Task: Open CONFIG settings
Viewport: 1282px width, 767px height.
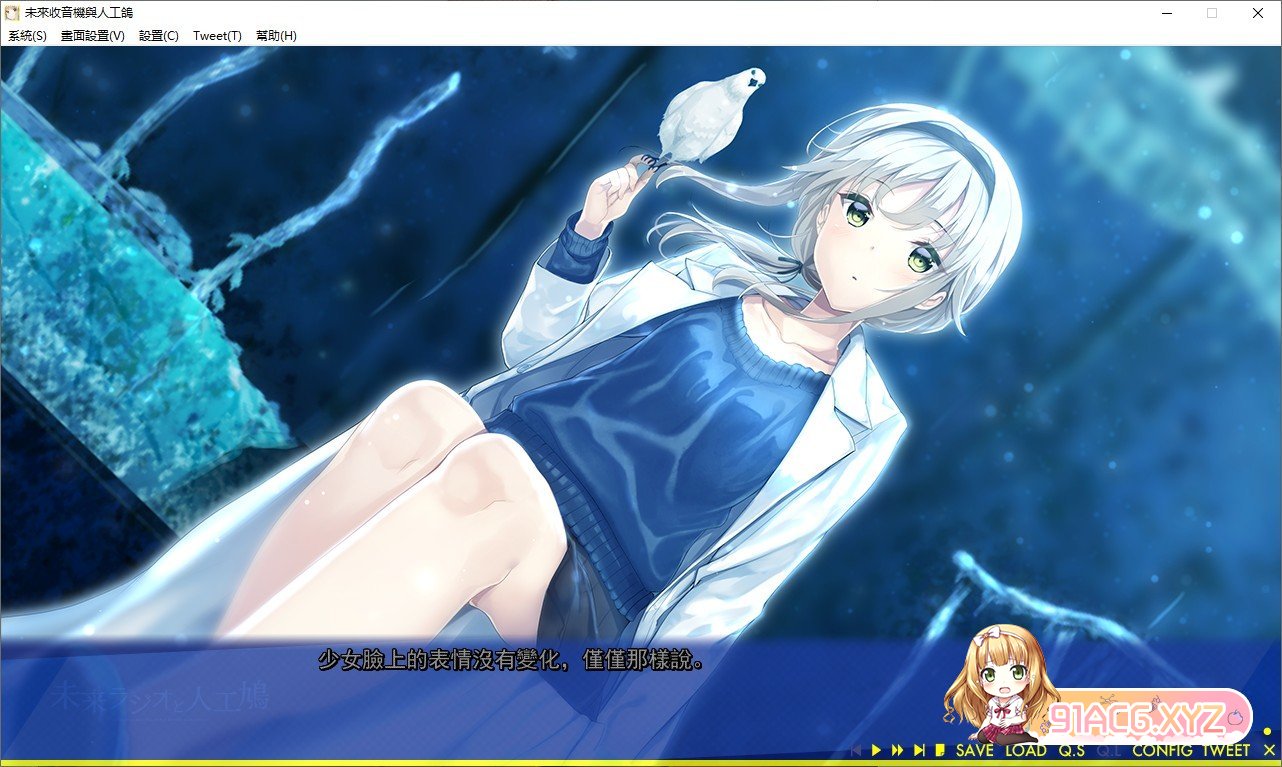Action: pyautogui.click(x=1162, y=750)
